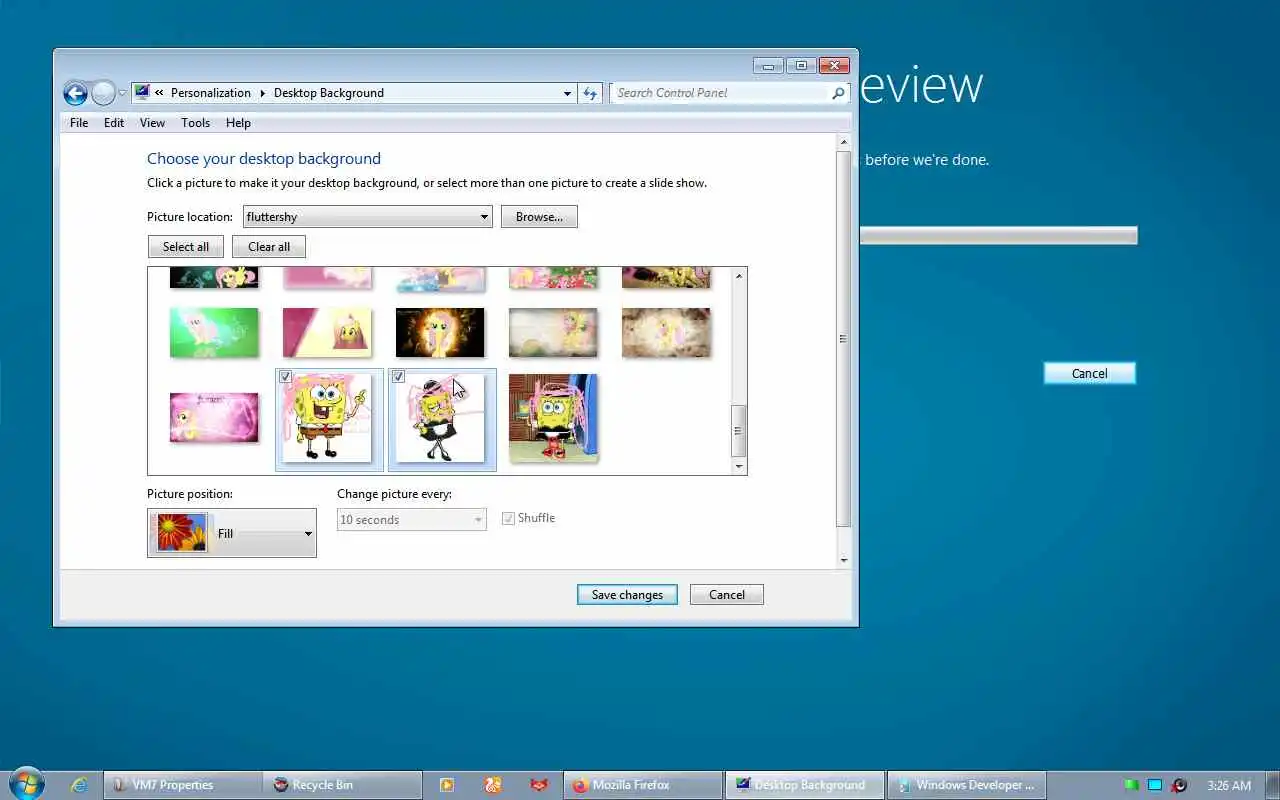Click the green tray icon
The image size is (1280, 800).
coord(1131,785)
